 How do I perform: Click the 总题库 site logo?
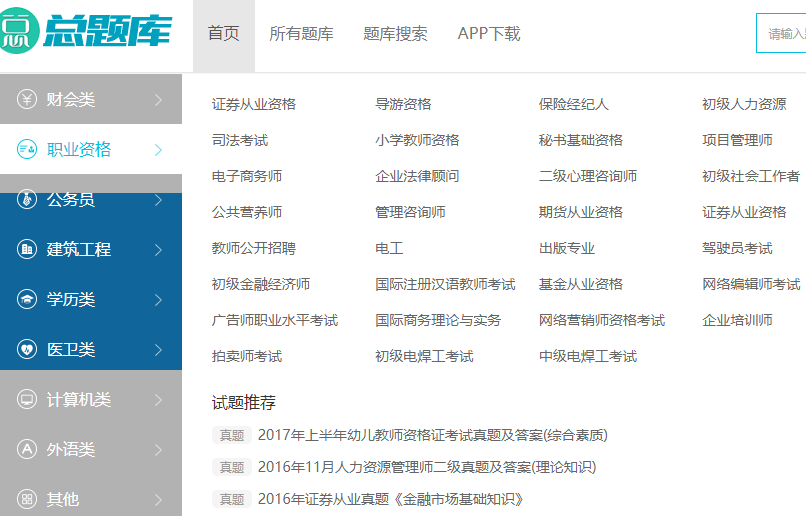(86, 31)
